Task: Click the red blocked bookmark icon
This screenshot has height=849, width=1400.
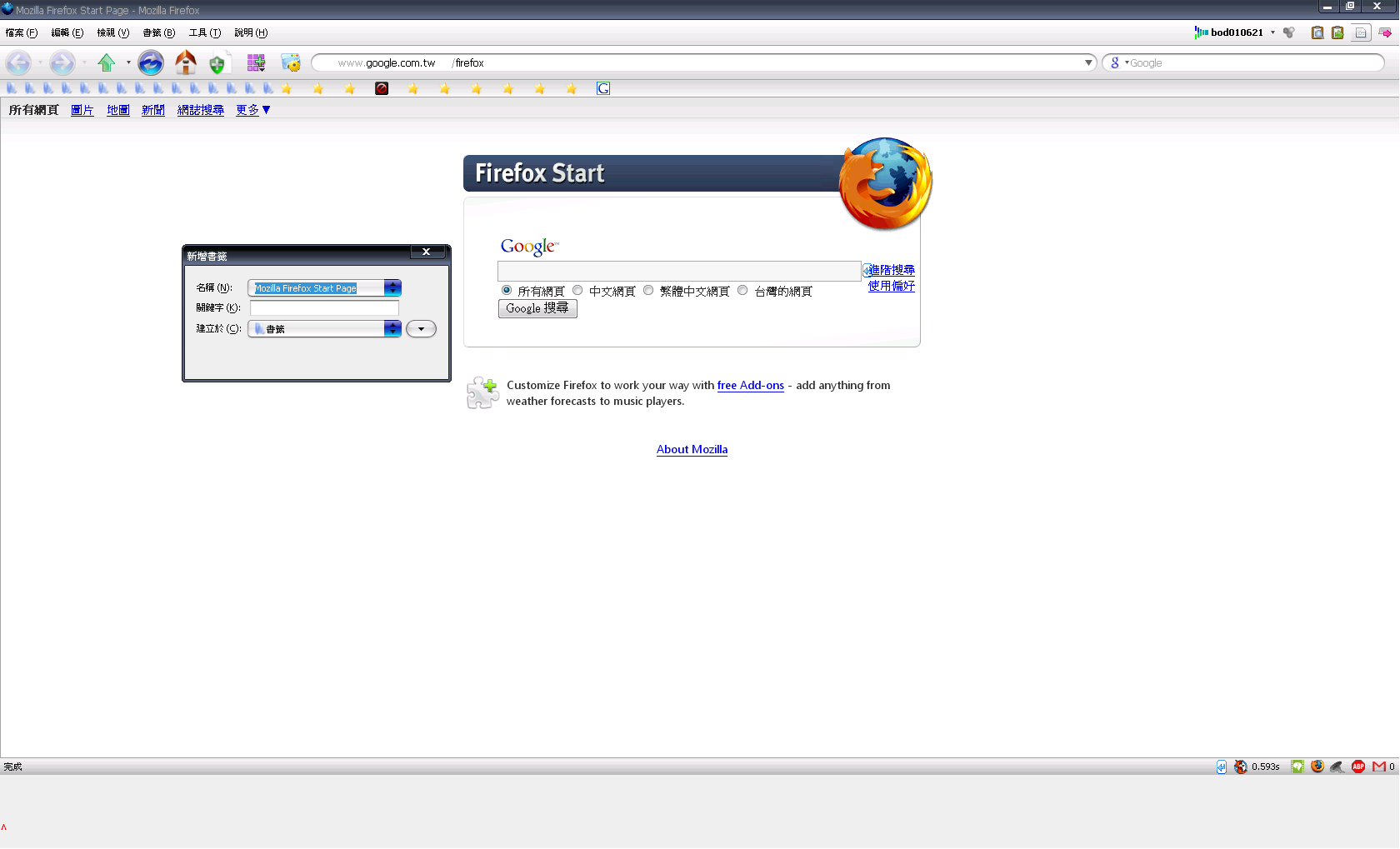Action: (x=382, y=88)
